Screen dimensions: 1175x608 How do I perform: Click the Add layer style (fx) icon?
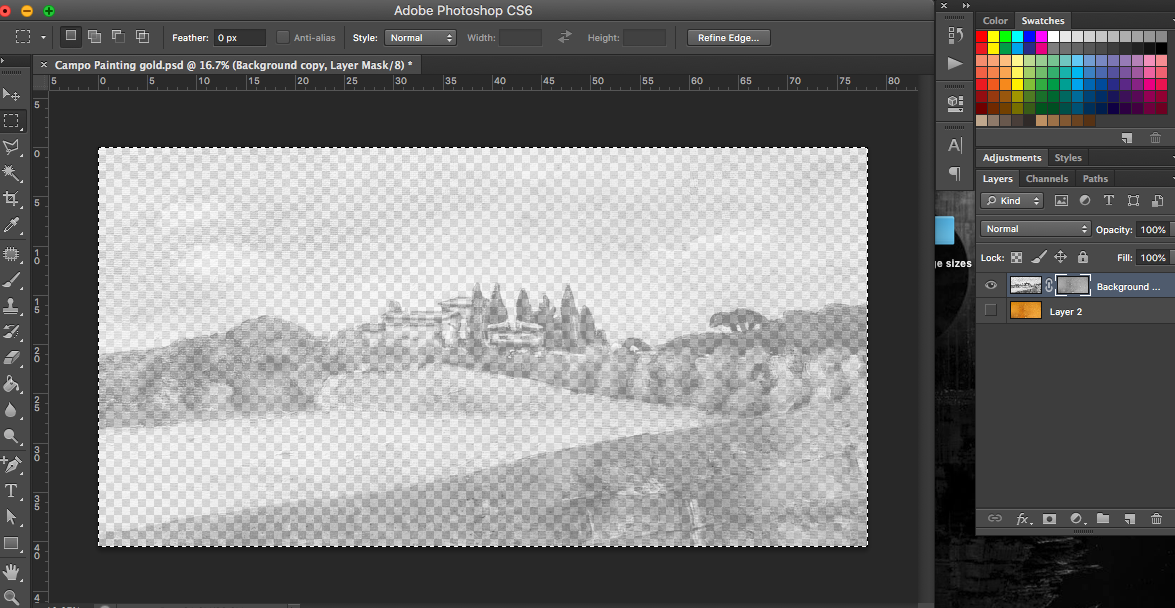coord(1022,518)
